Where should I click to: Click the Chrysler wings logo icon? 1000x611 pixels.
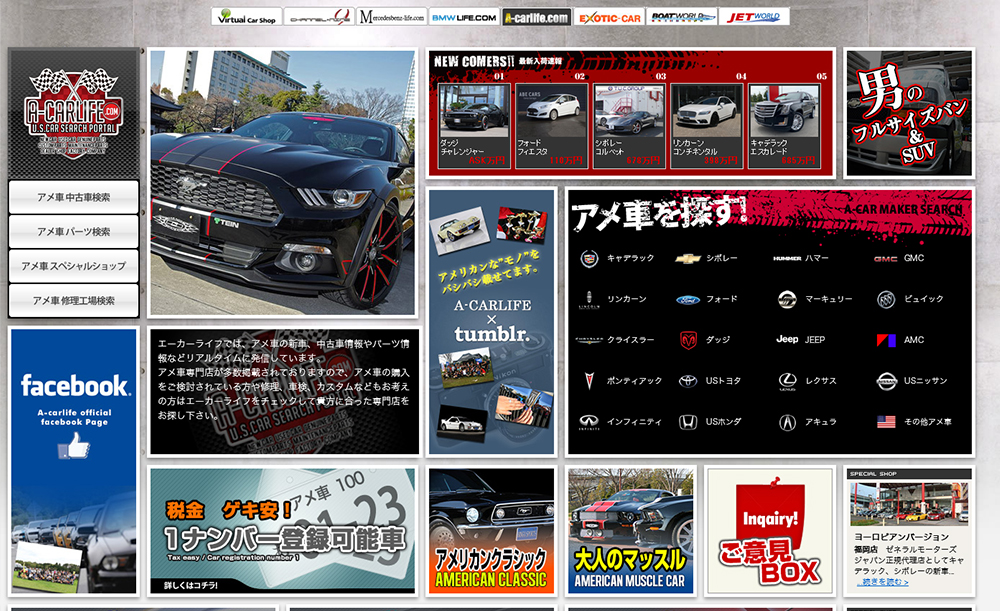click(x=589, y=340)
